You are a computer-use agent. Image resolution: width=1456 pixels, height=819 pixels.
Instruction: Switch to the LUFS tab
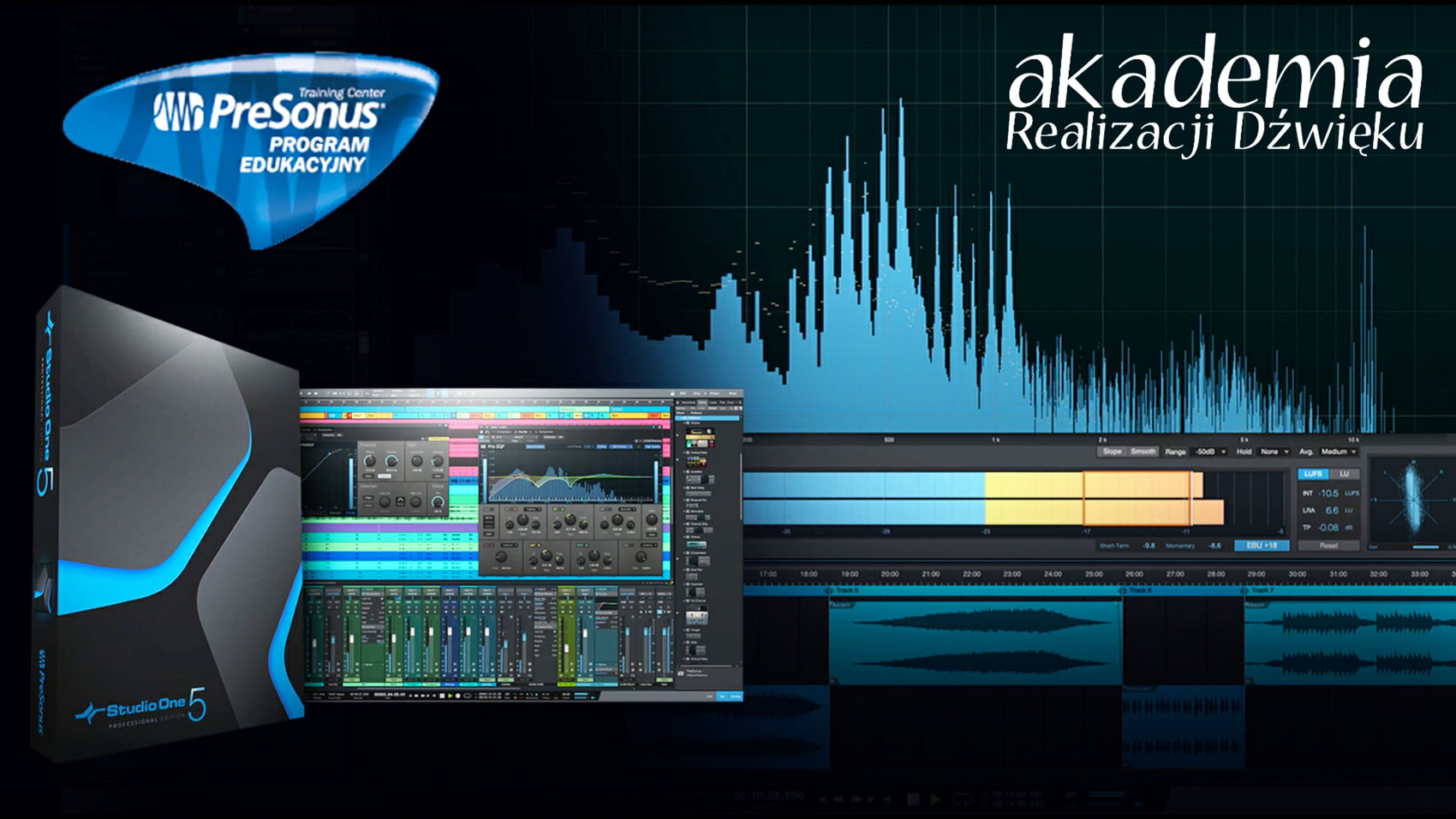click(x=1312, y=474)
